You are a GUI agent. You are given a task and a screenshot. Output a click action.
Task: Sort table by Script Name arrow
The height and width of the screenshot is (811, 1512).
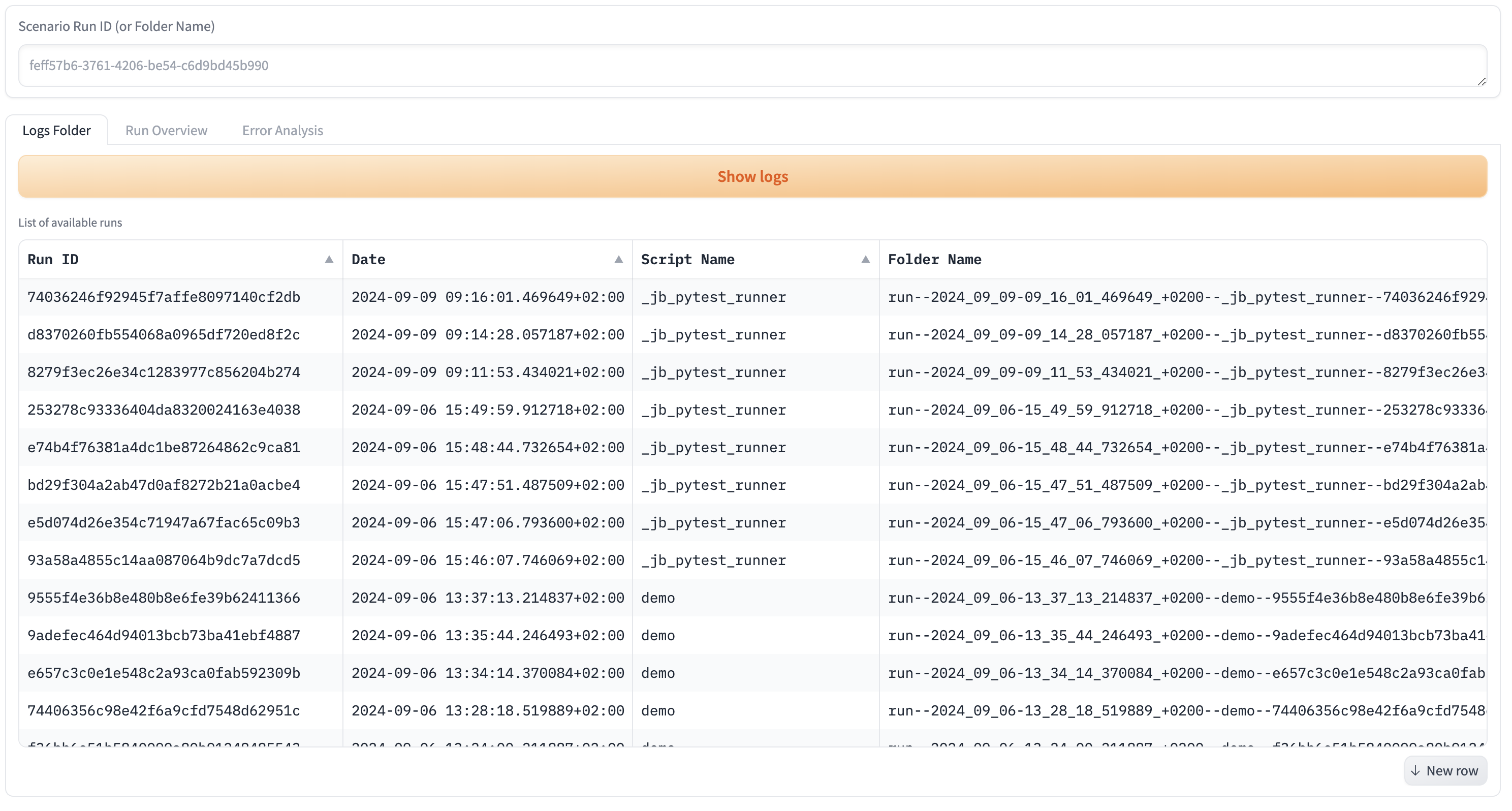click(865, 260)
